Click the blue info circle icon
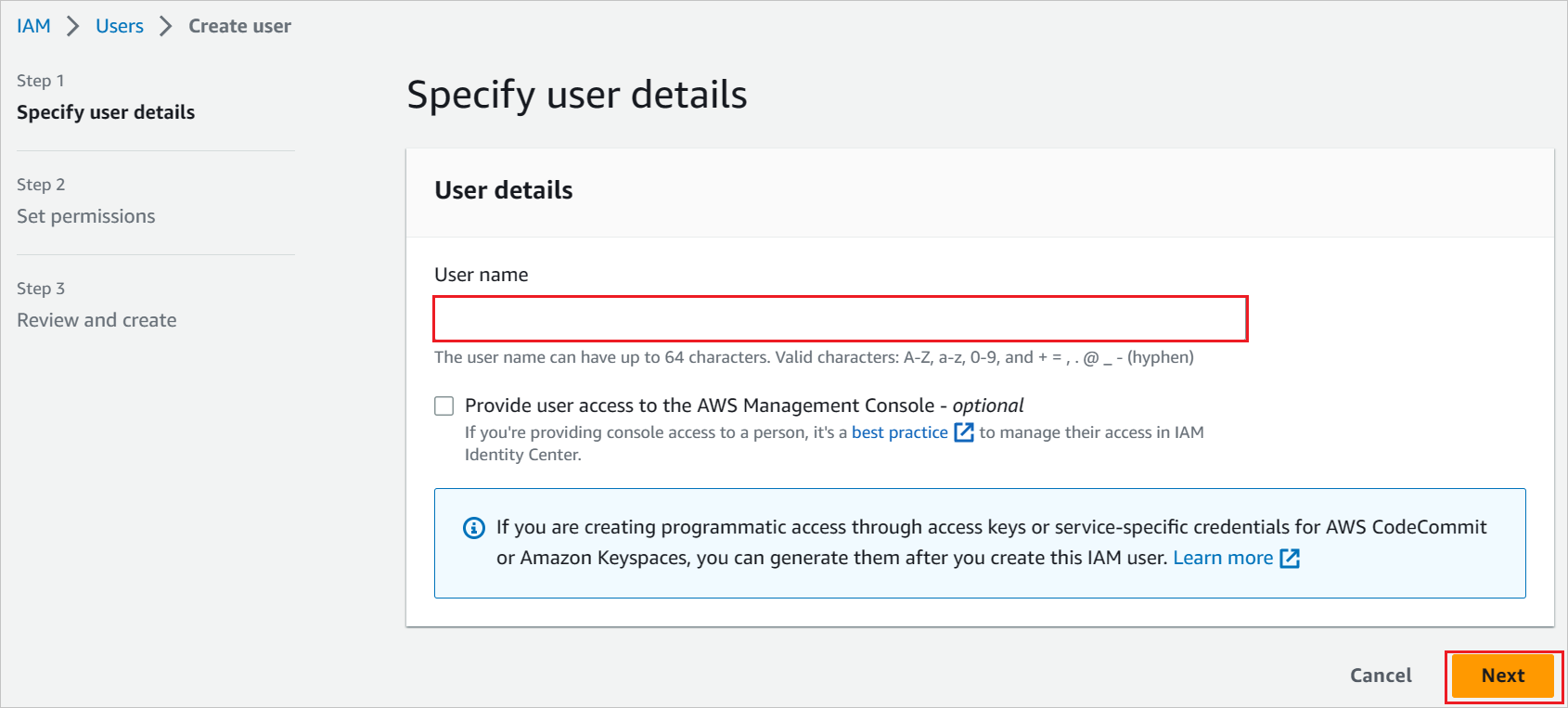 474,528
